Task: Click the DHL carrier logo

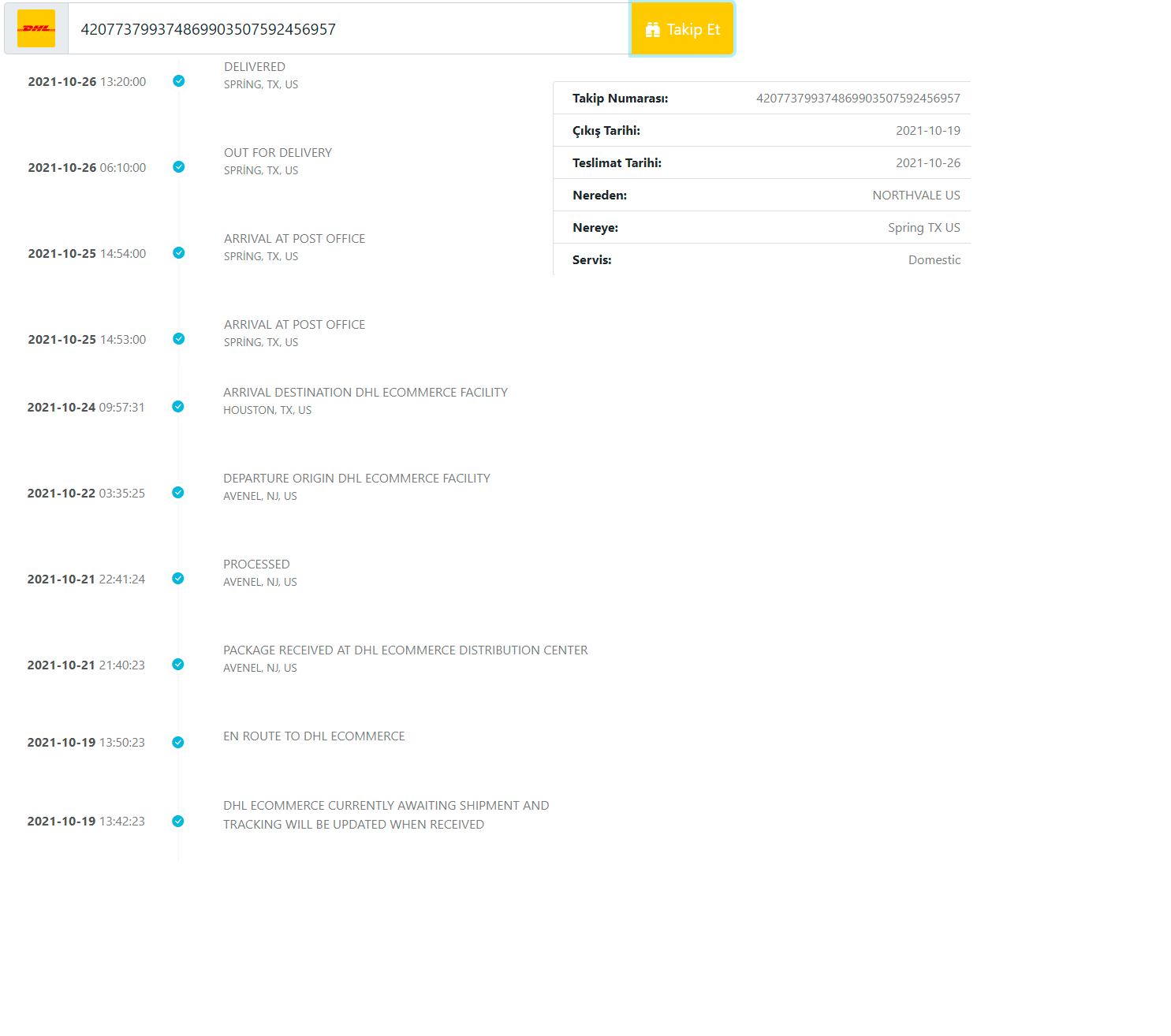Action: [36, 28]
